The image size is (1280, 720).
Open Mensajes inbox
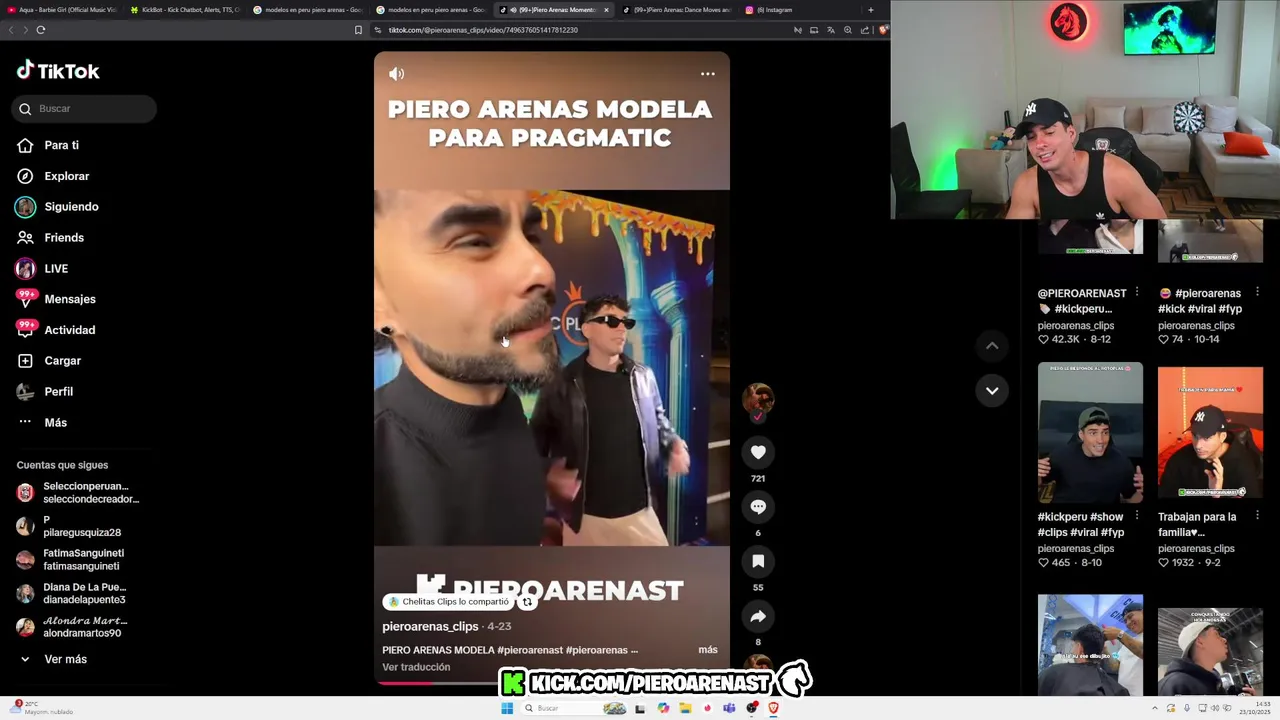click(x=69, y=299)
